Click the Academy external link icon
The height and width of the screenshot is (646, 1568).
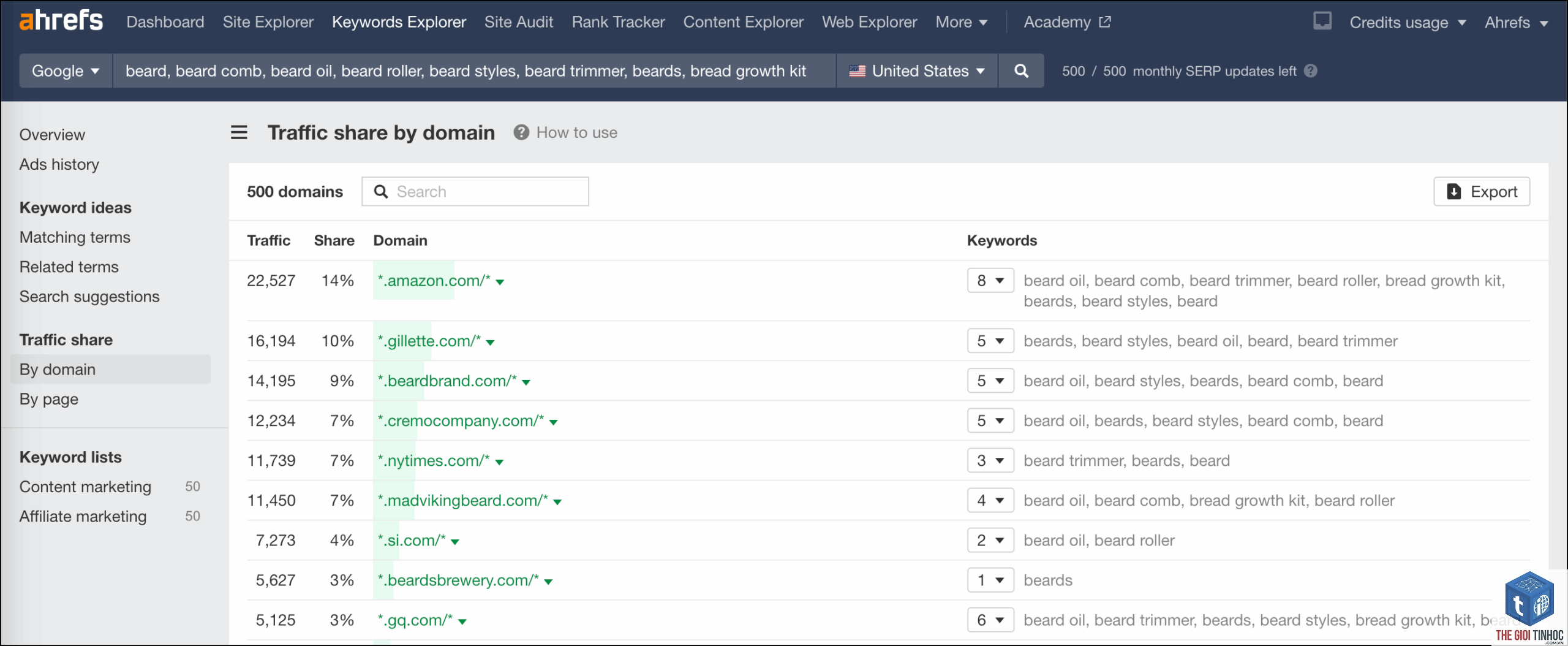[x=1105, y=22]
